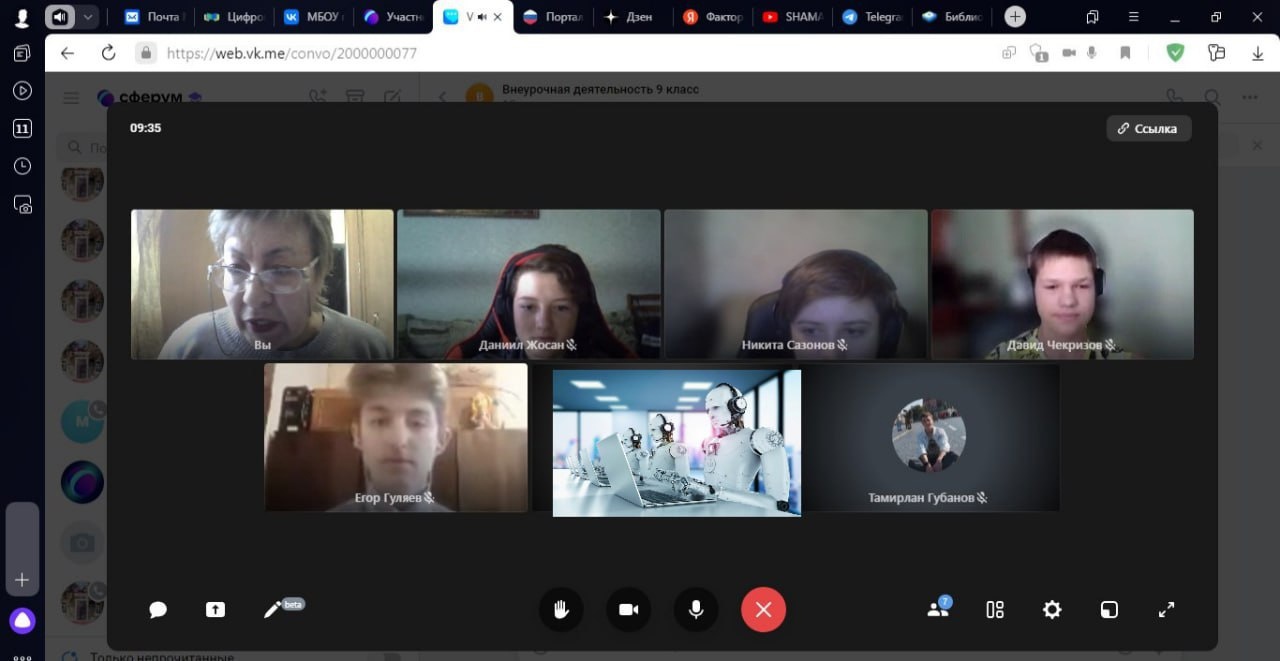Open the Внеурочная деятельность 9 класс chat title
Screen dimensions: 1280x661
click(600, 89)
